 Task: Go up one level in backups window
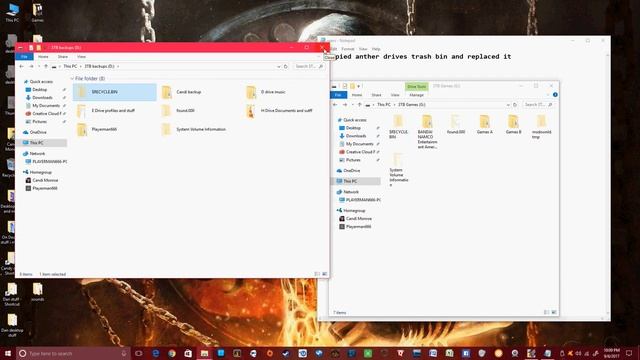tap(46, 66)
